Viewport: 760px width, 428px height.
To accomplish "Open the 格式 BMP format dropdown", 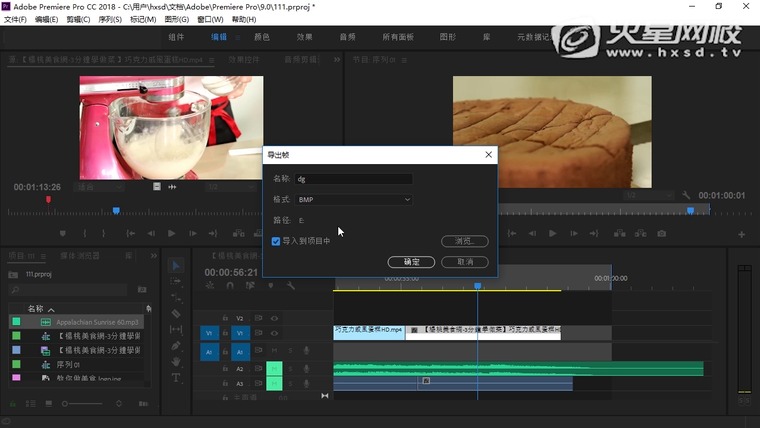I will click(354, 200).
